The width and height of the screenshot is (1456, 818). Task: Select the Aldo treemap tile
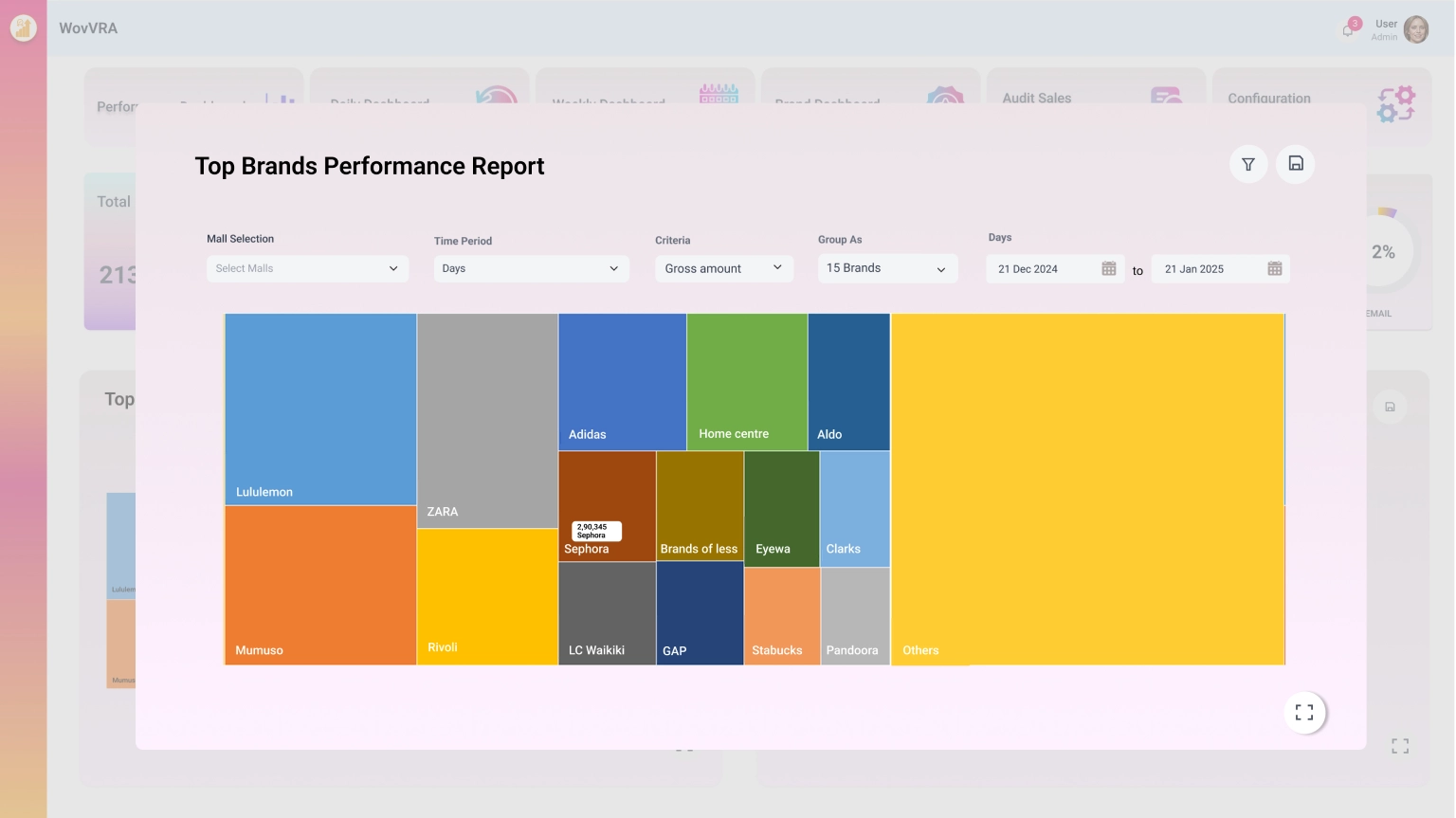(849, 382)
